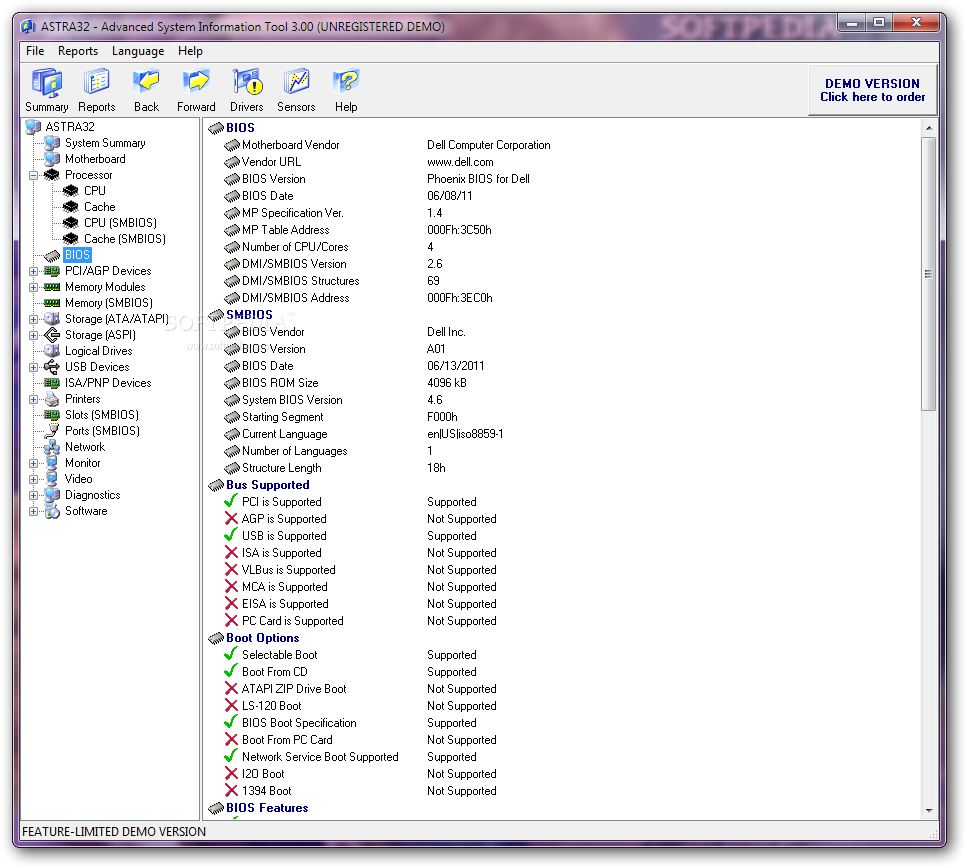967x868 pixels.
Task: Click the Software disc icon
Action: (x=52, y=511)
